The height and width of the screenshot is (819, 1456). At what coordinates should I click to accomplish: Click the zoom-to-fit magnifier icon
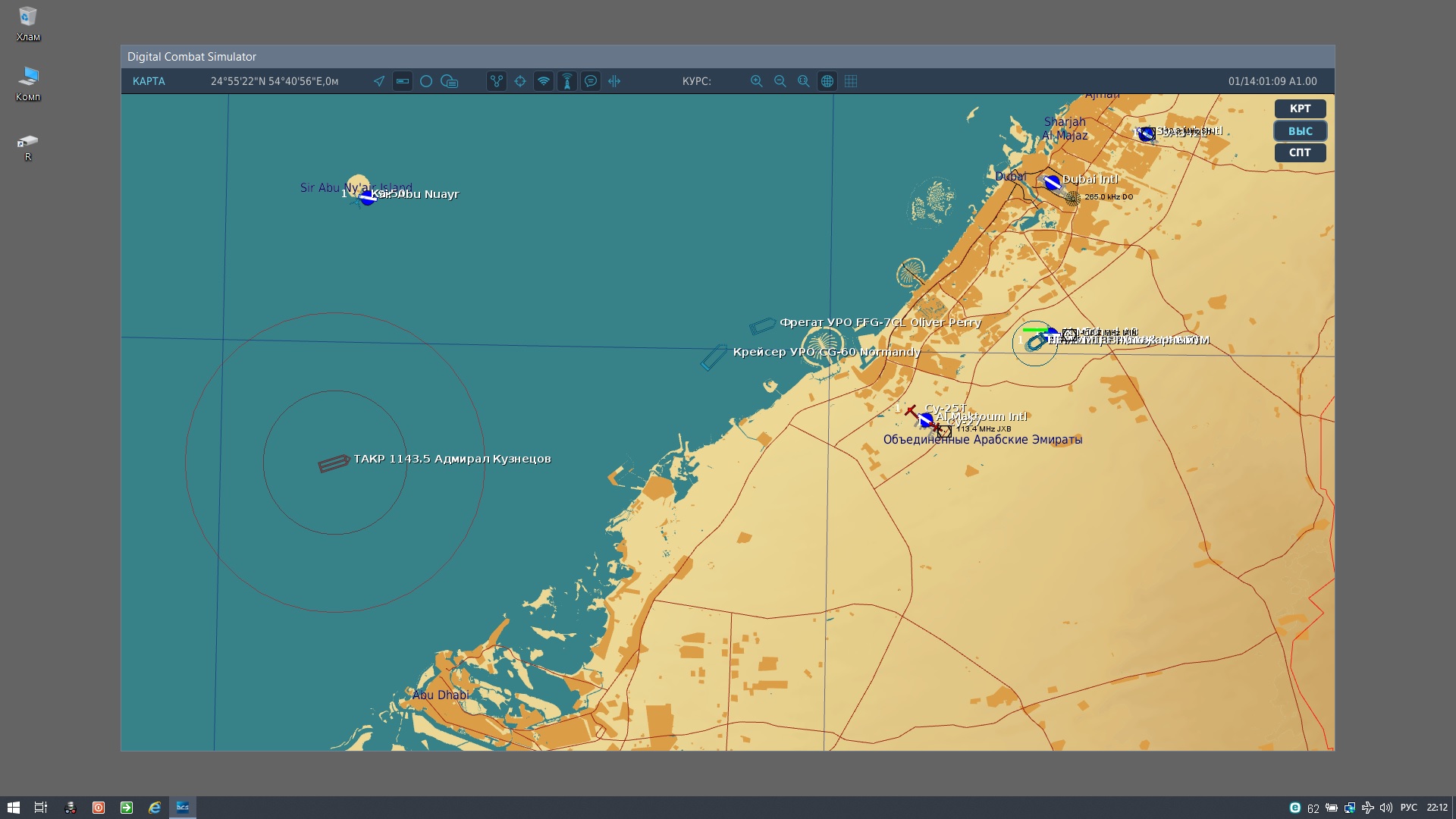[x=804, y=81]
